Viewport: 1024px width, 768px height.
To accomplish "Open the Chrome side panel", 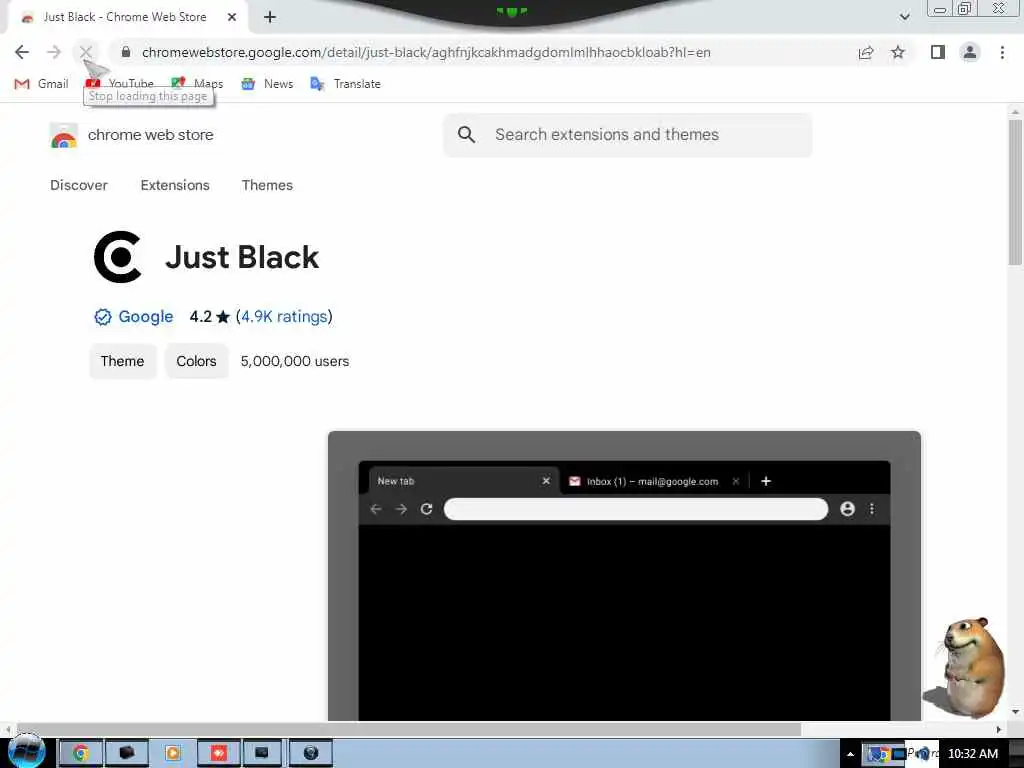I will (938, 52).
